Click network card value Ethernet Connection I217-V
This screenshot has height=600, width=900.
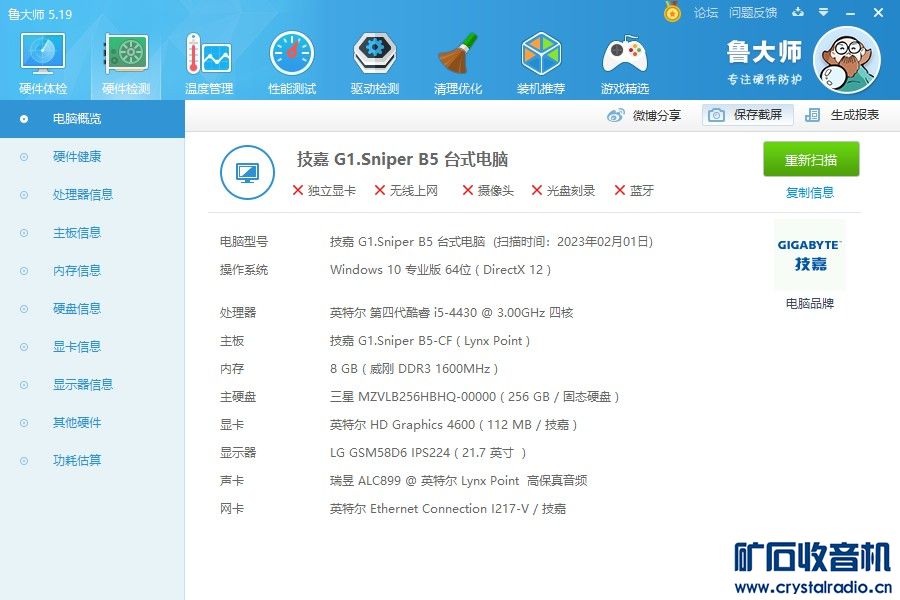point(448,509)
